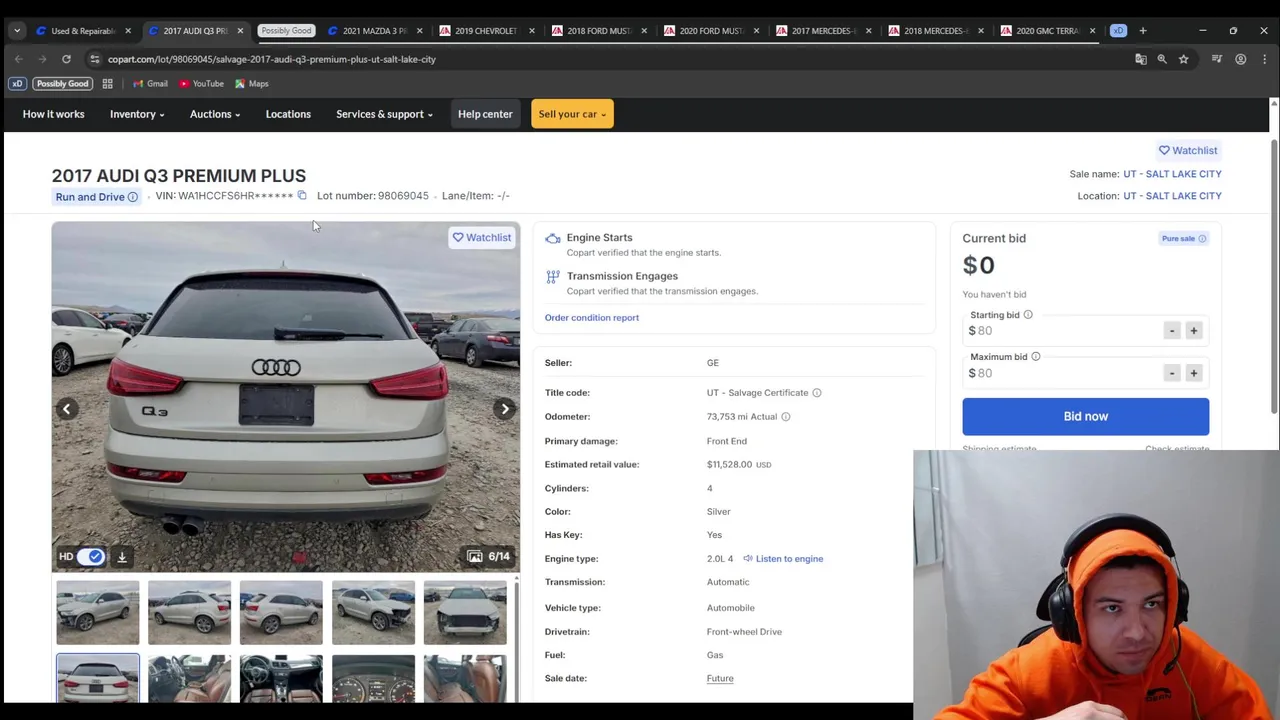Screen dimensions: 1280x720
Task: Click the Bid now button
Action: pos(1086,416)
